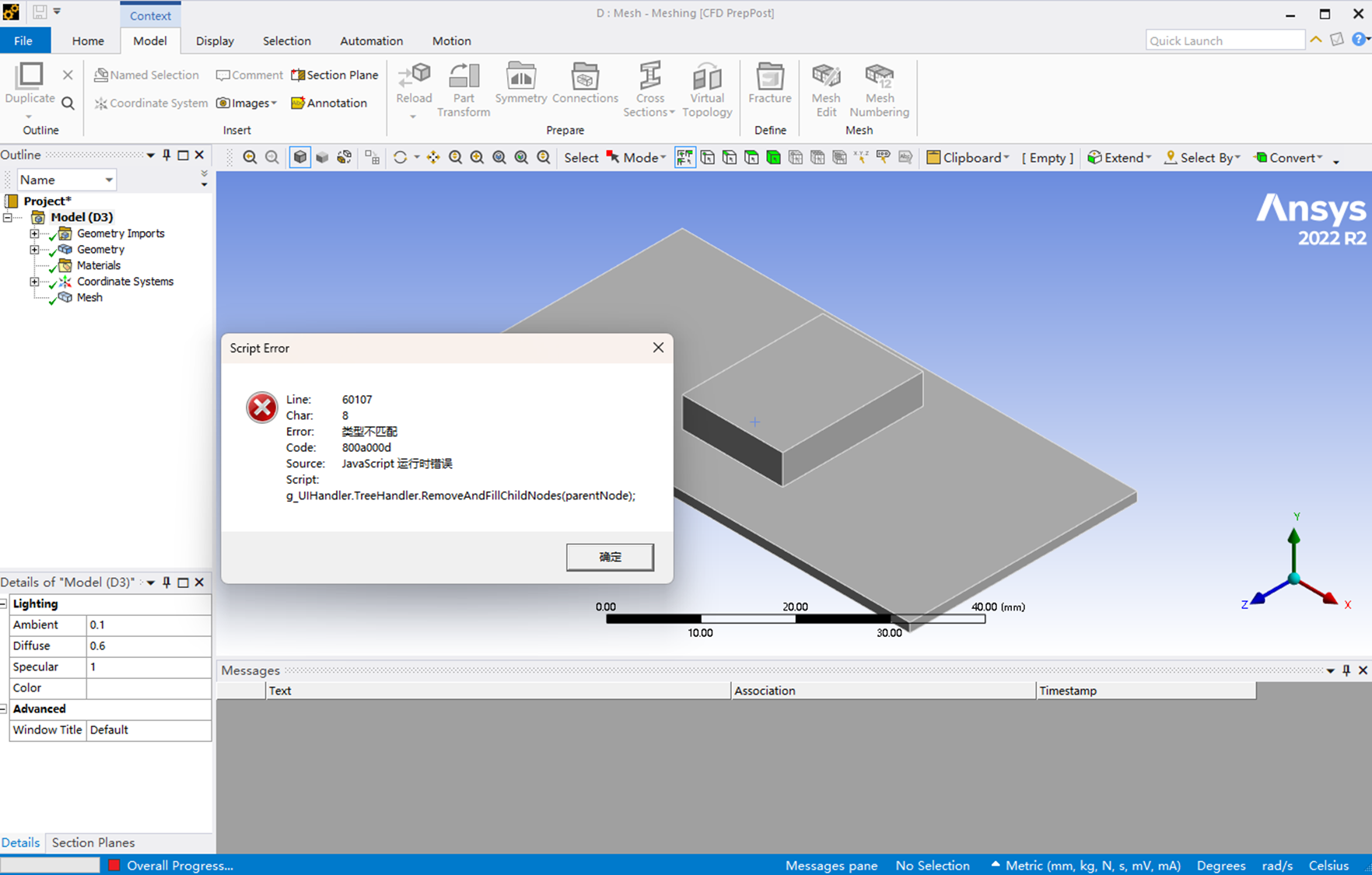Open the selection Mode dropdown
The width and height of the screenshot is (1372, 875).
pyautogui.click(x=636, y=157)
